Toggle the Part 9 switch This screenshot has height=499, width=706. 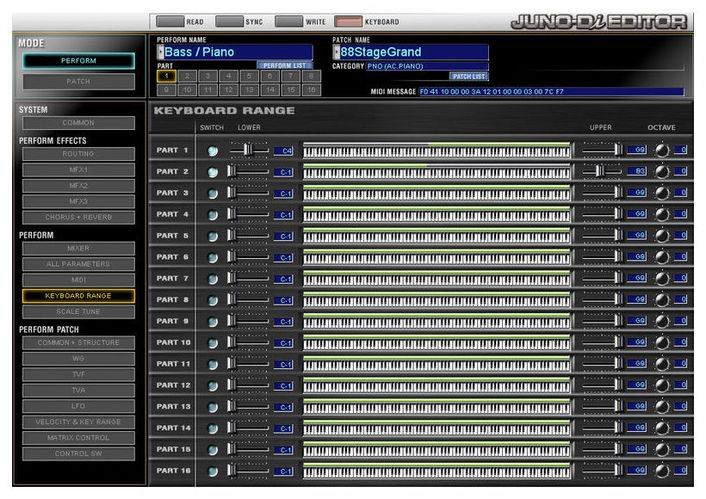click(213, 322)
